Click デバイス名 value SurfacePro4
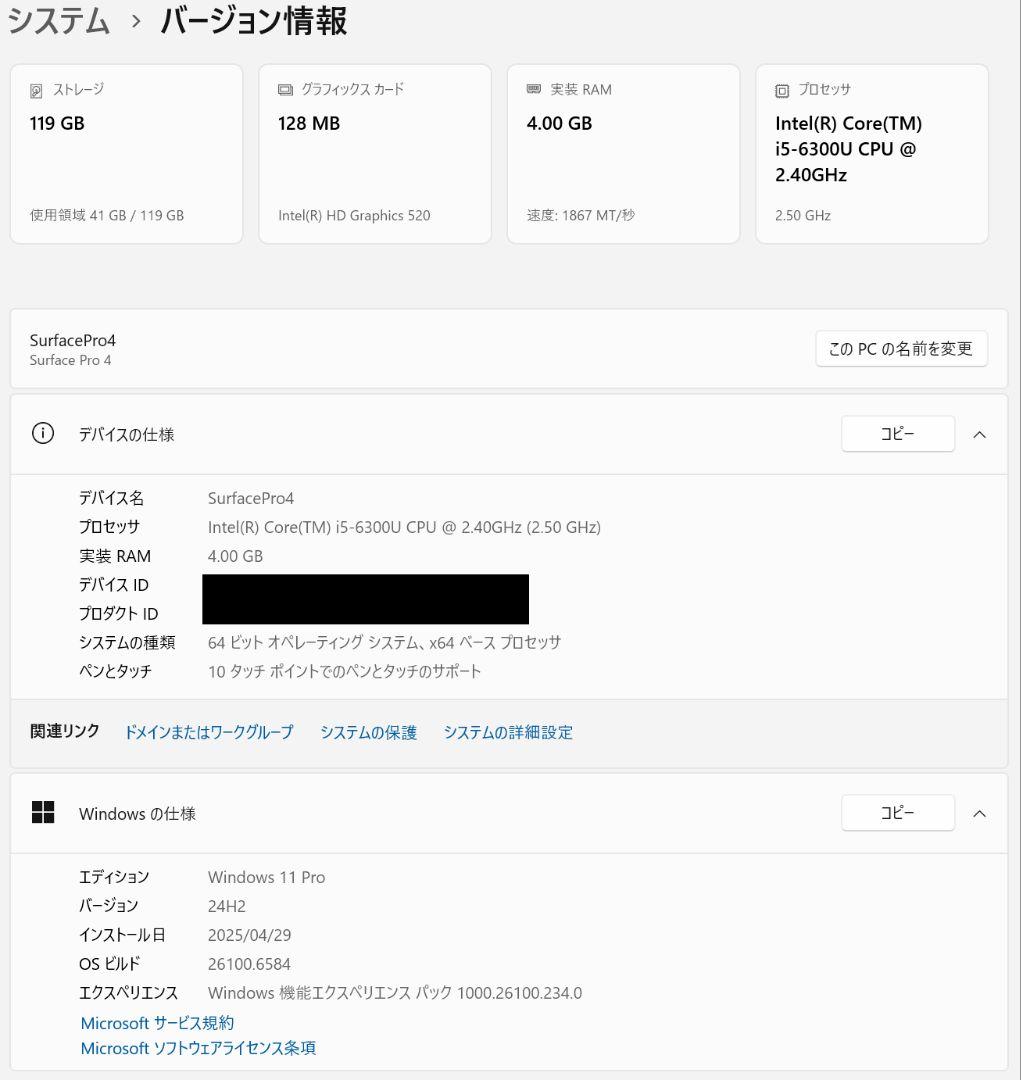This screenshot has height=1080, width=1021. tap(251, 498)
